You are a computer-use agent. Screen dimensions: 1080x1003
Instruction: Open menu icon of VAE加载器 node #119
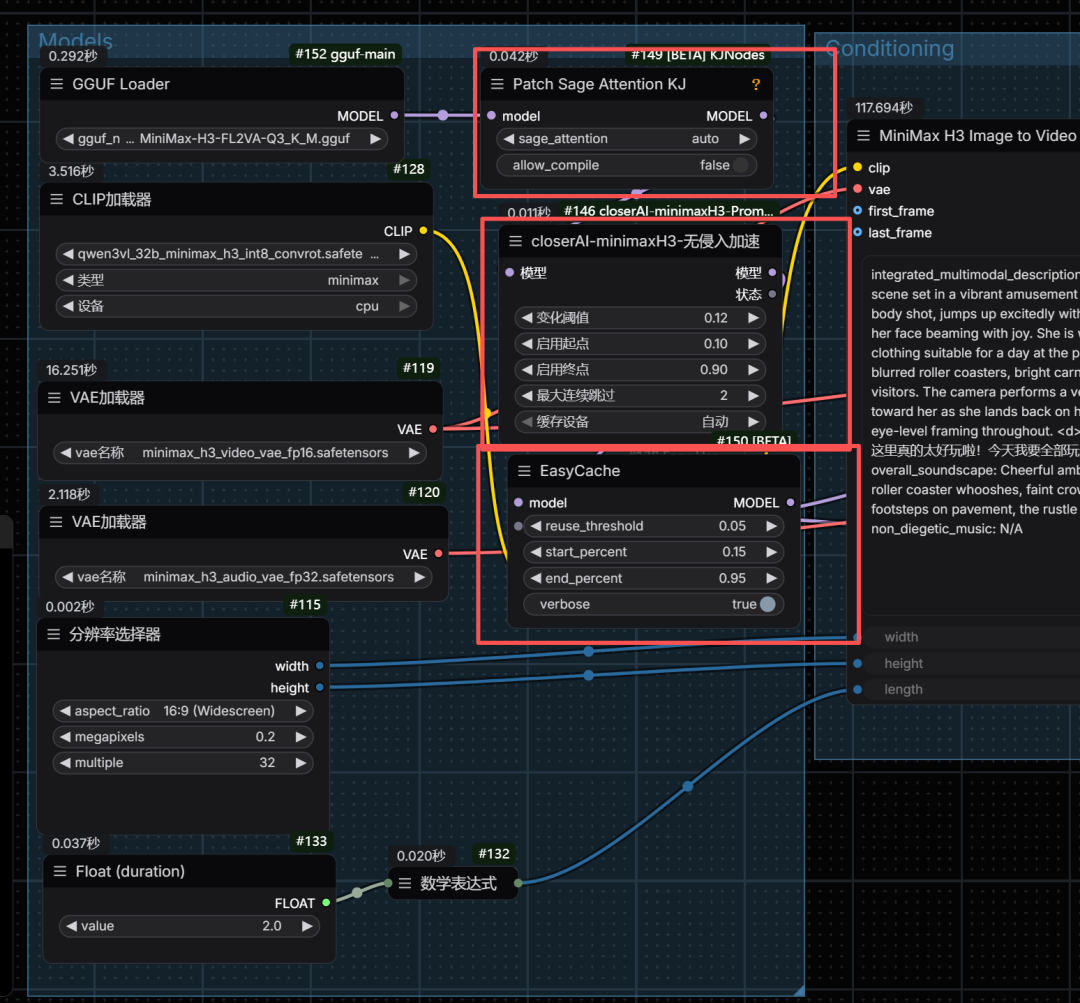[54, 397]
